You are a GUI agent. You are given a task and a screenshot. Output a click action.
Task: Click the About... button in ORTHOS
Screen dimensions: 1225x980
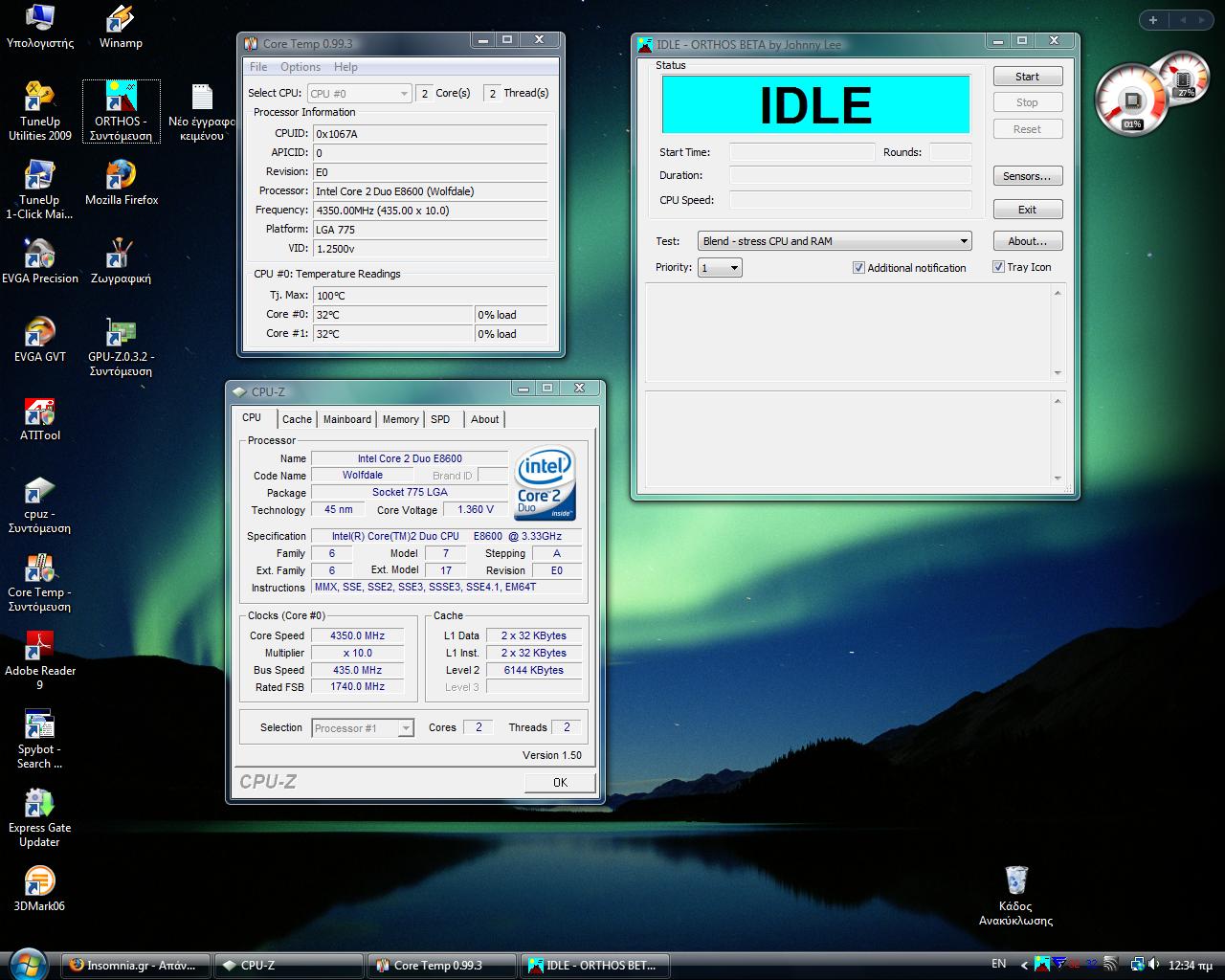coord(1027,241)
